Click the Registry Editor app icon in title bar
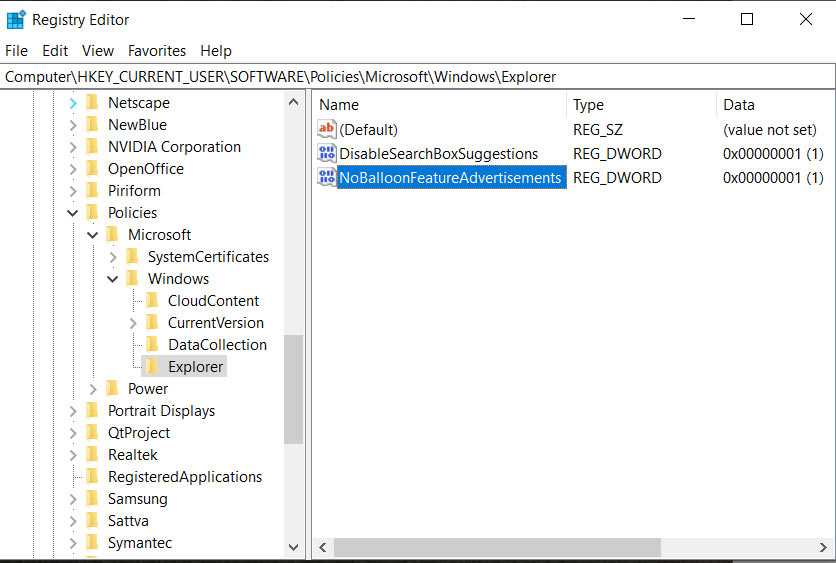 coord(15,19)
